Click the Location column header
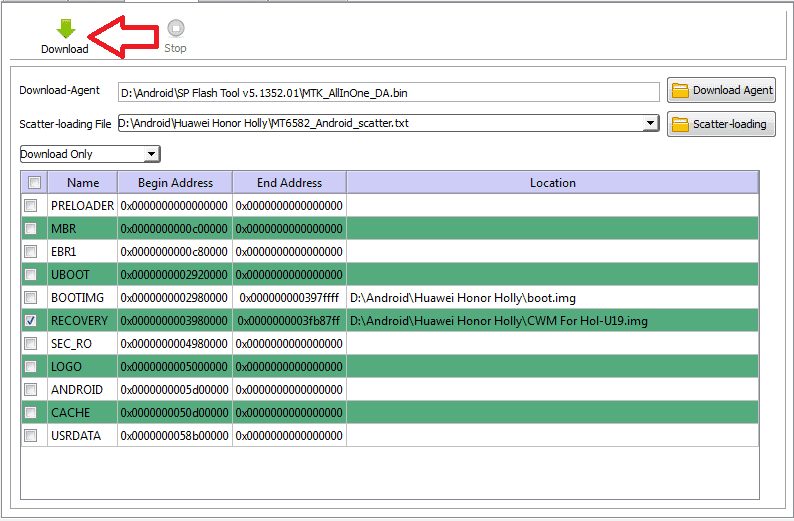The width and height of the screenshot is (794, 521). coord(552,182)
